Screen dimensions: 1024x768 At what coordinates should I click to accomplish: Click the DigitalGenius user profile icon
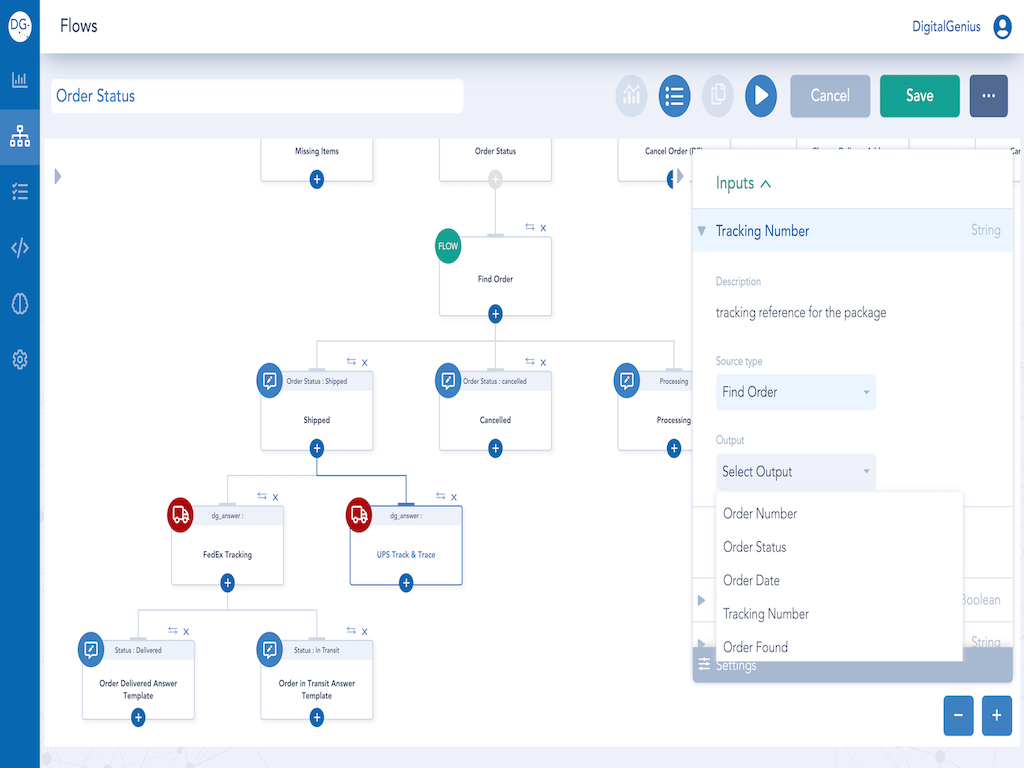point(1002,27)
